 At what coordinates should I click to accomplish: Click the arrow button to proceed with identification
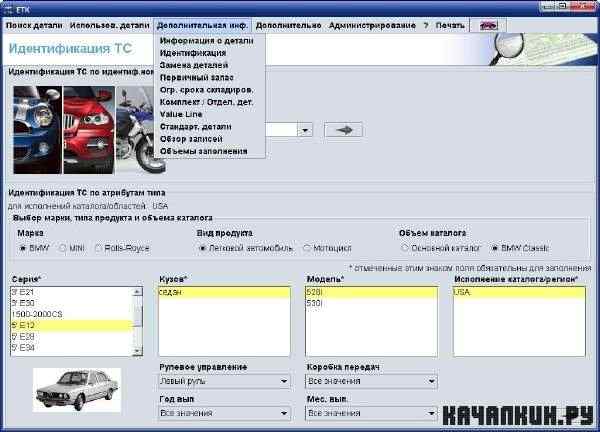344,130
